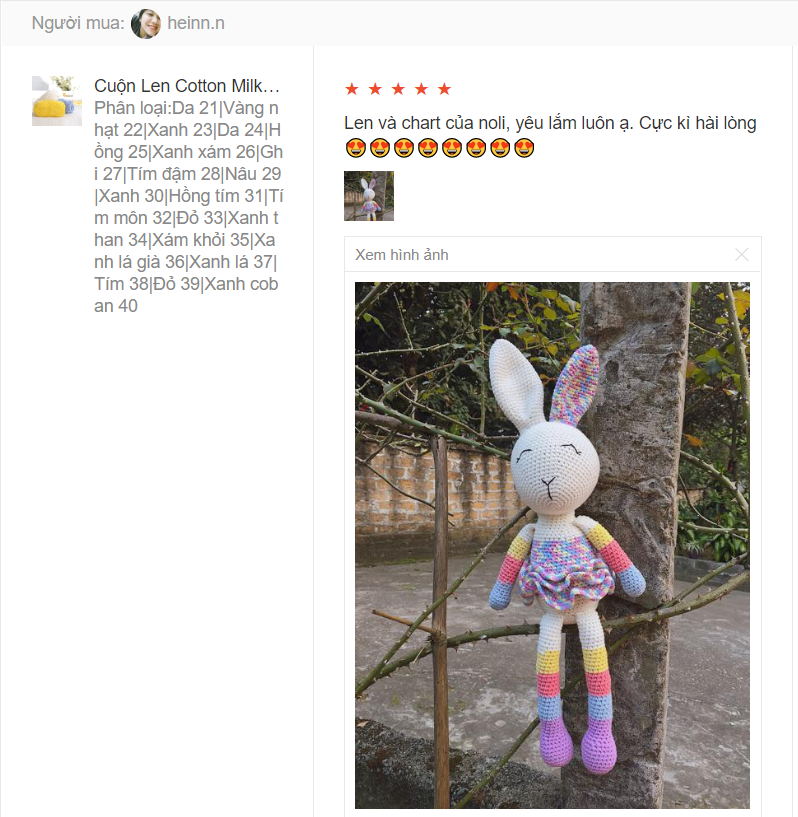Screen dimensions: 798x817
Task: Close the Xem hình ảnh image viewer
Action: tap(742, 255)
